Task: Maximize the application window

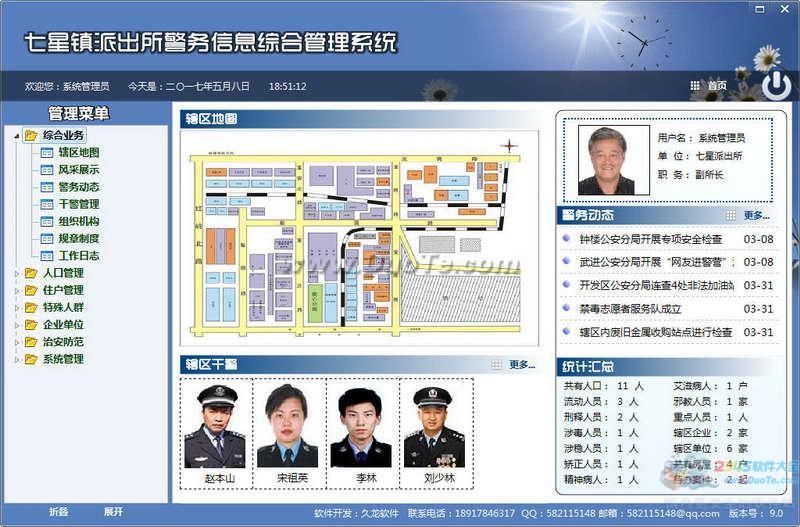Action: (x=760, y=9)
